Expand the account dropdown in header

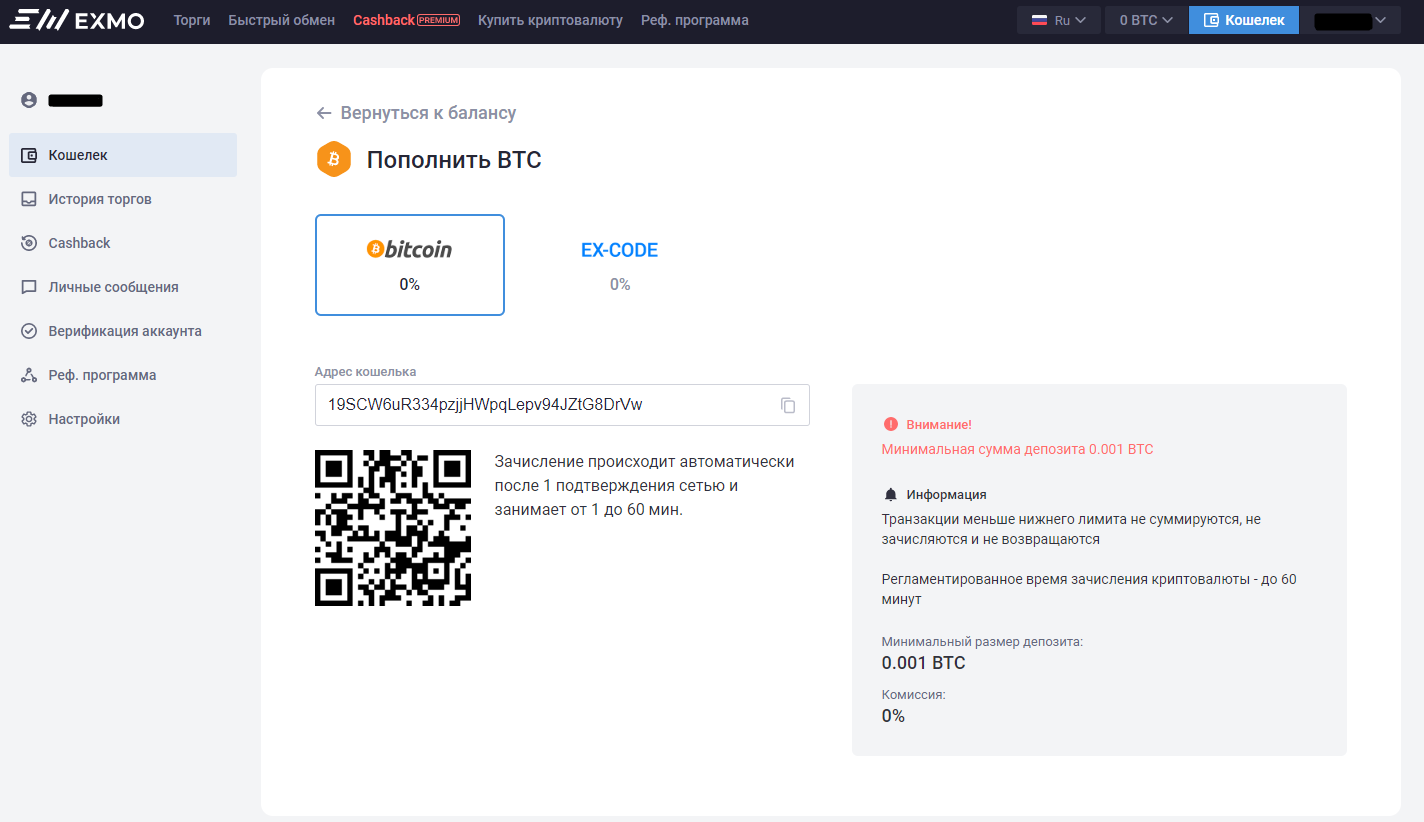coord(1351,20)
